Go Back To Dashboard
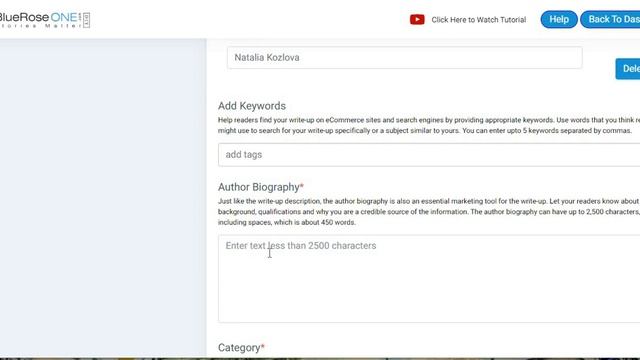 [611, 19]
